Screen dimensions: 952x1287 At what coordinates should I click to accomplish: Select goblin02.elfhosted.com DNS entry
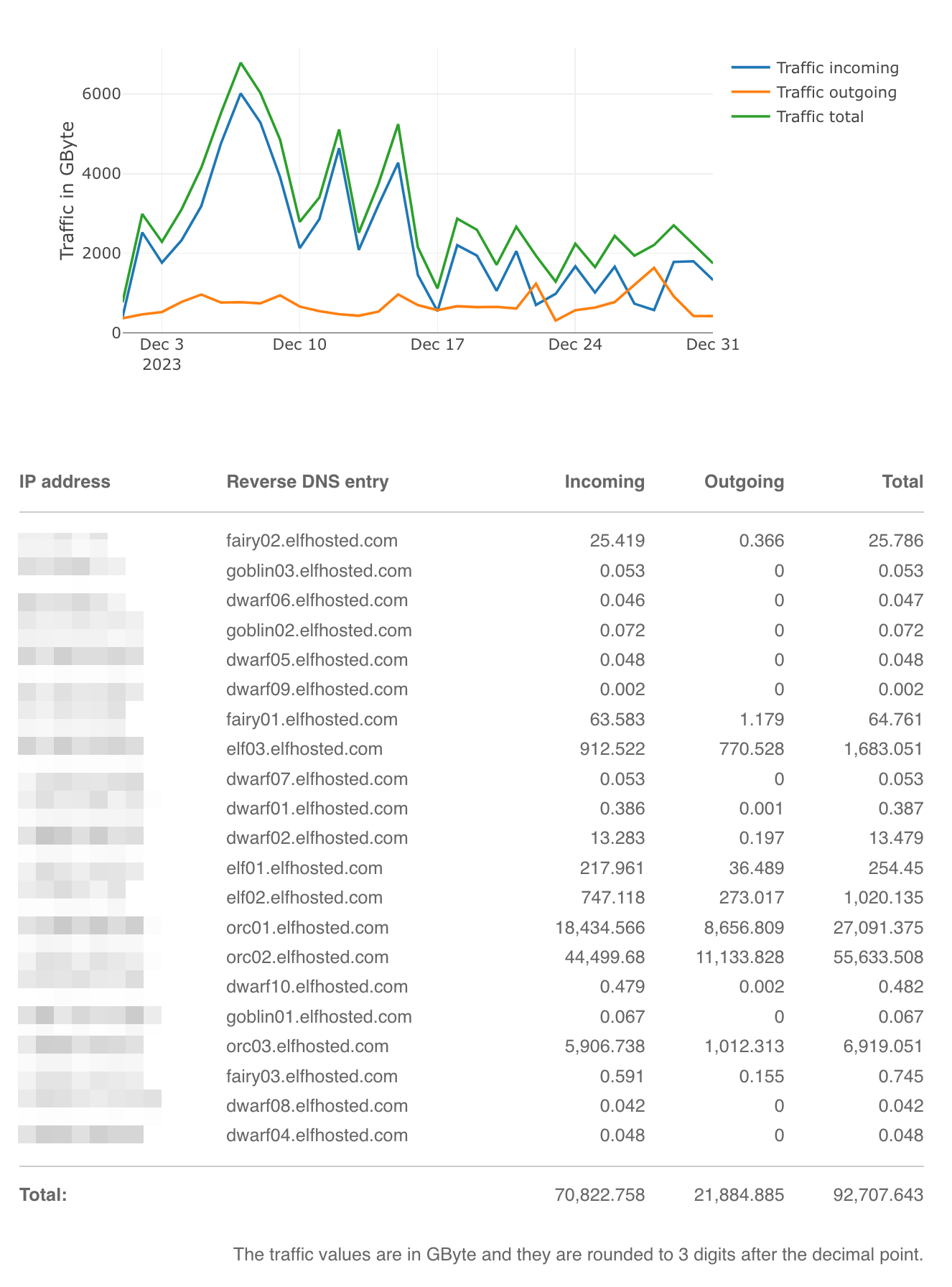tap(319, 631)
